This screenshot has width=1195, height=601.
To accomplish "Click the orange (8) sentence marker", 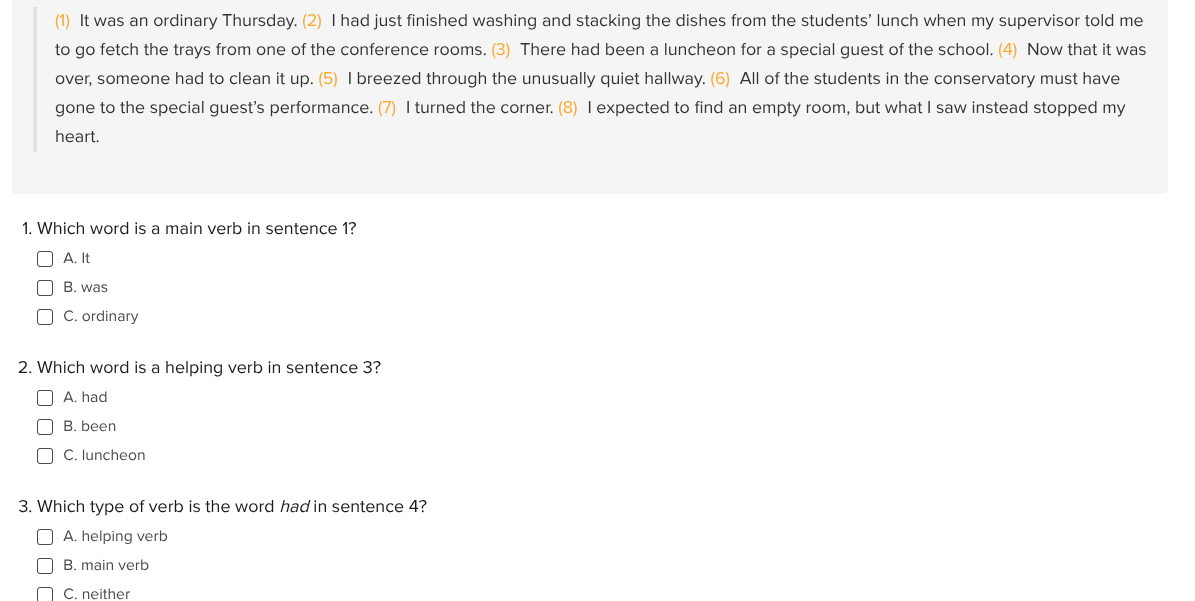I will [x=568, y=108].
